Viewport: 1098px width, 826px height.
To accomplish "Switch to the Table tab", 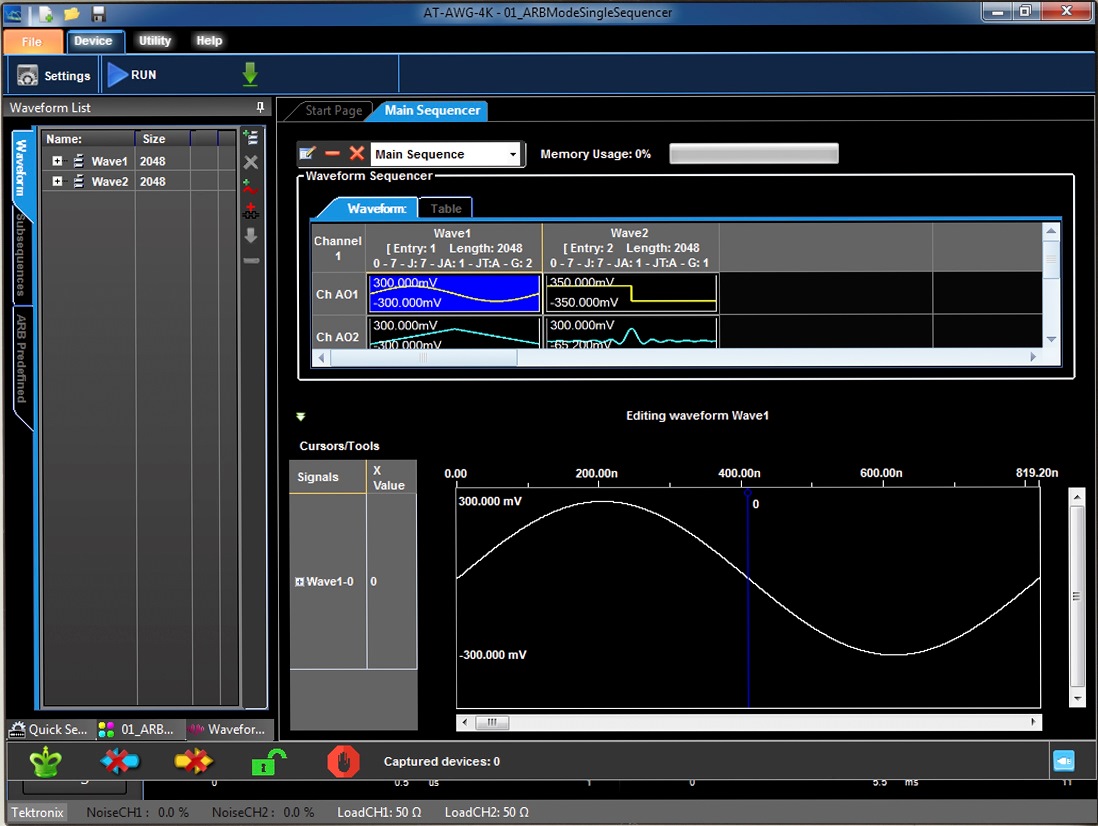I will (446, 209).
